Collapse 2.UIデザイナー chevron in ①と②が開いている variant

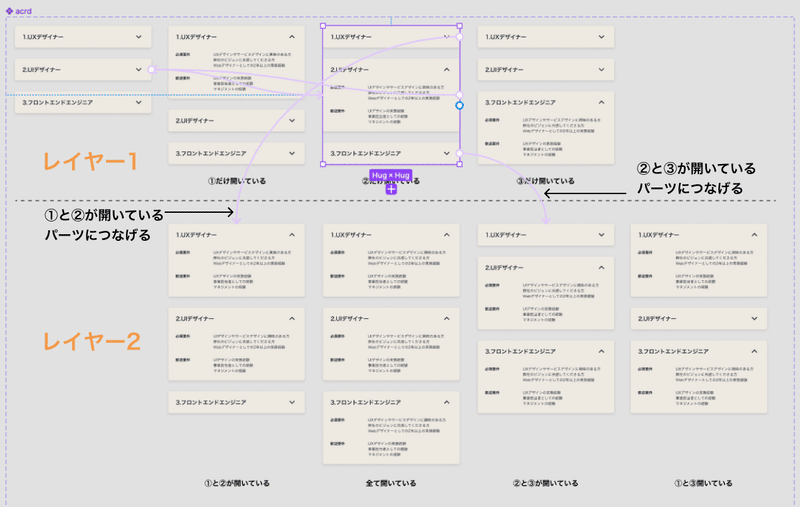(292, 318)
